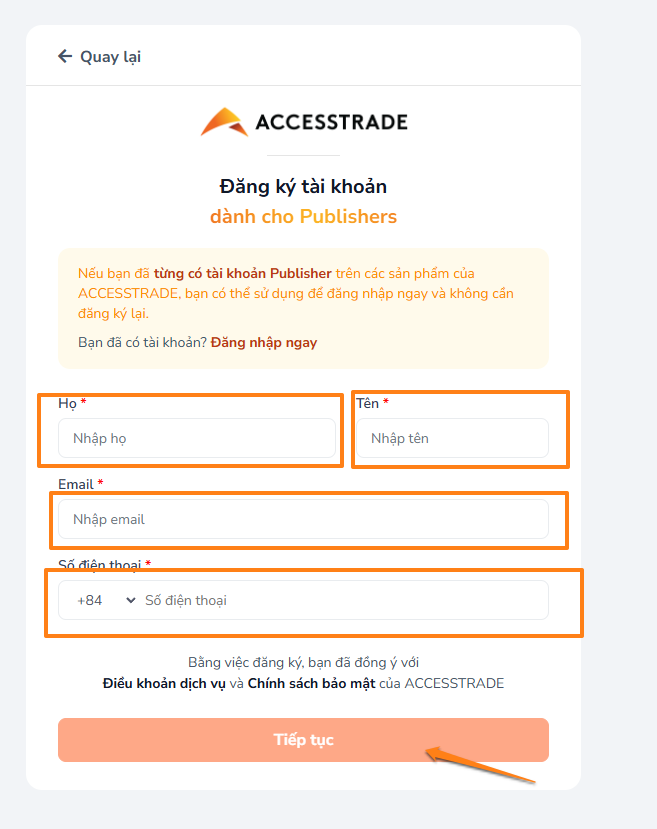Open the "Đăng nhập ngay" login link
This screenshot has height=829, width=657.
(x=264, y=343)
